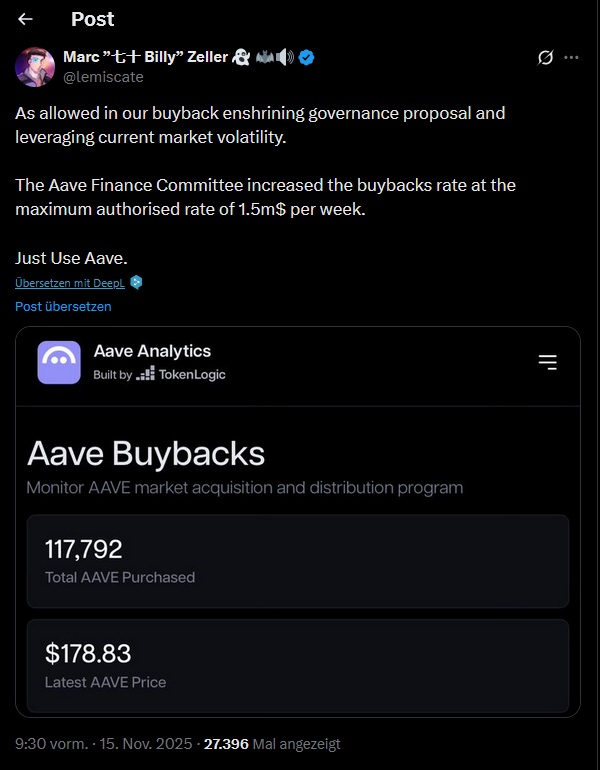This screenshot has width=600, height=770.
Task: Click the back arrow at top
Action: [26, 19]
